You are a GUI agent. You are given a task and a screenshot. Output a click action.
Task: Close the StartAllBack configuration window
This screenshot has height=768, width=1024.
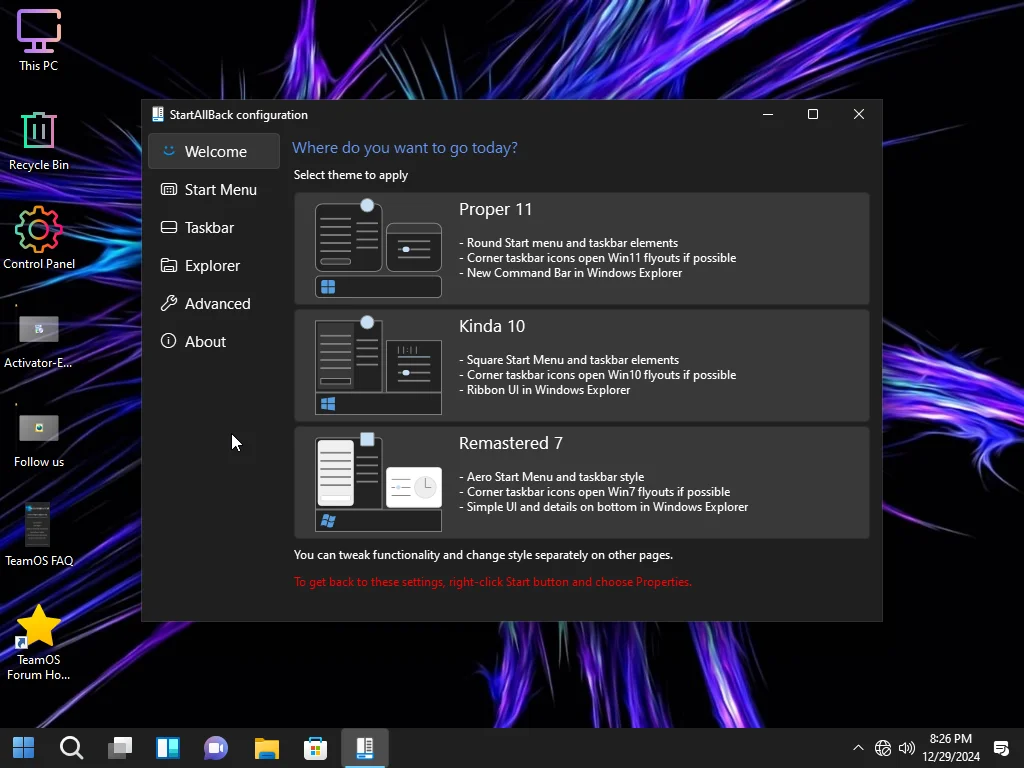[x=859, y=114]
